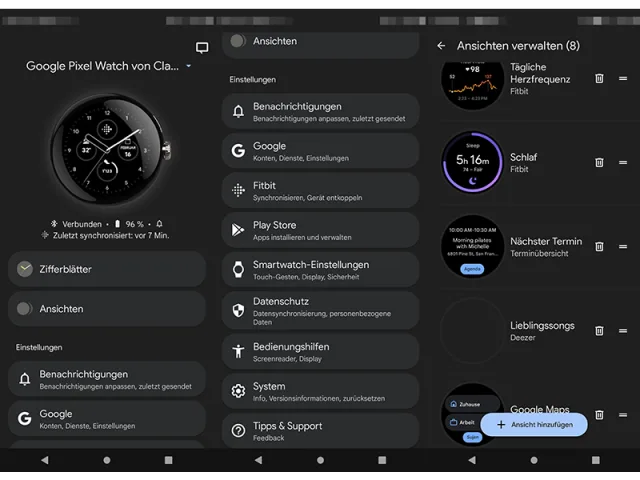Viewport: 640px width, 480px height.
Task: Grab reorder handle for Google Maps
Action: tap(623, 415)
